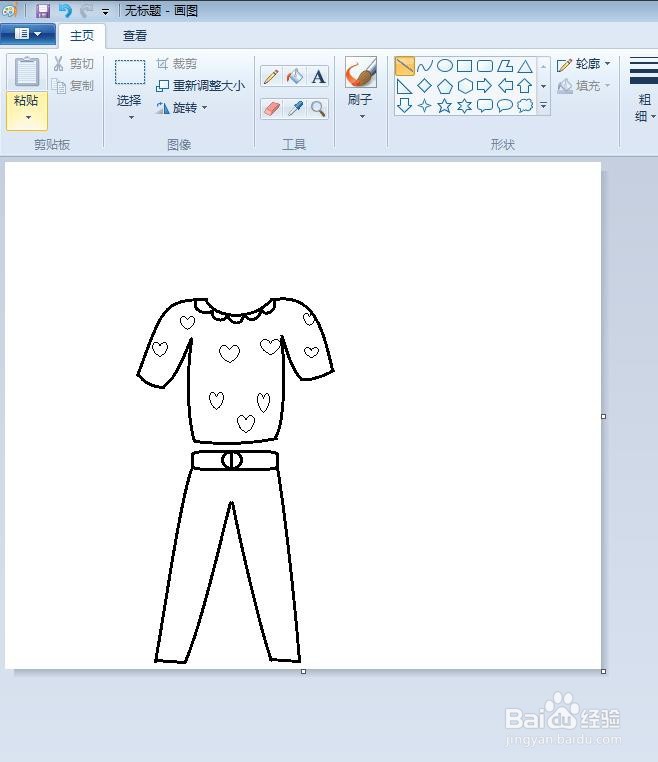658x762 pixels.
Task: Select the Oval callout shape
Action: click(x=505, y=105)
